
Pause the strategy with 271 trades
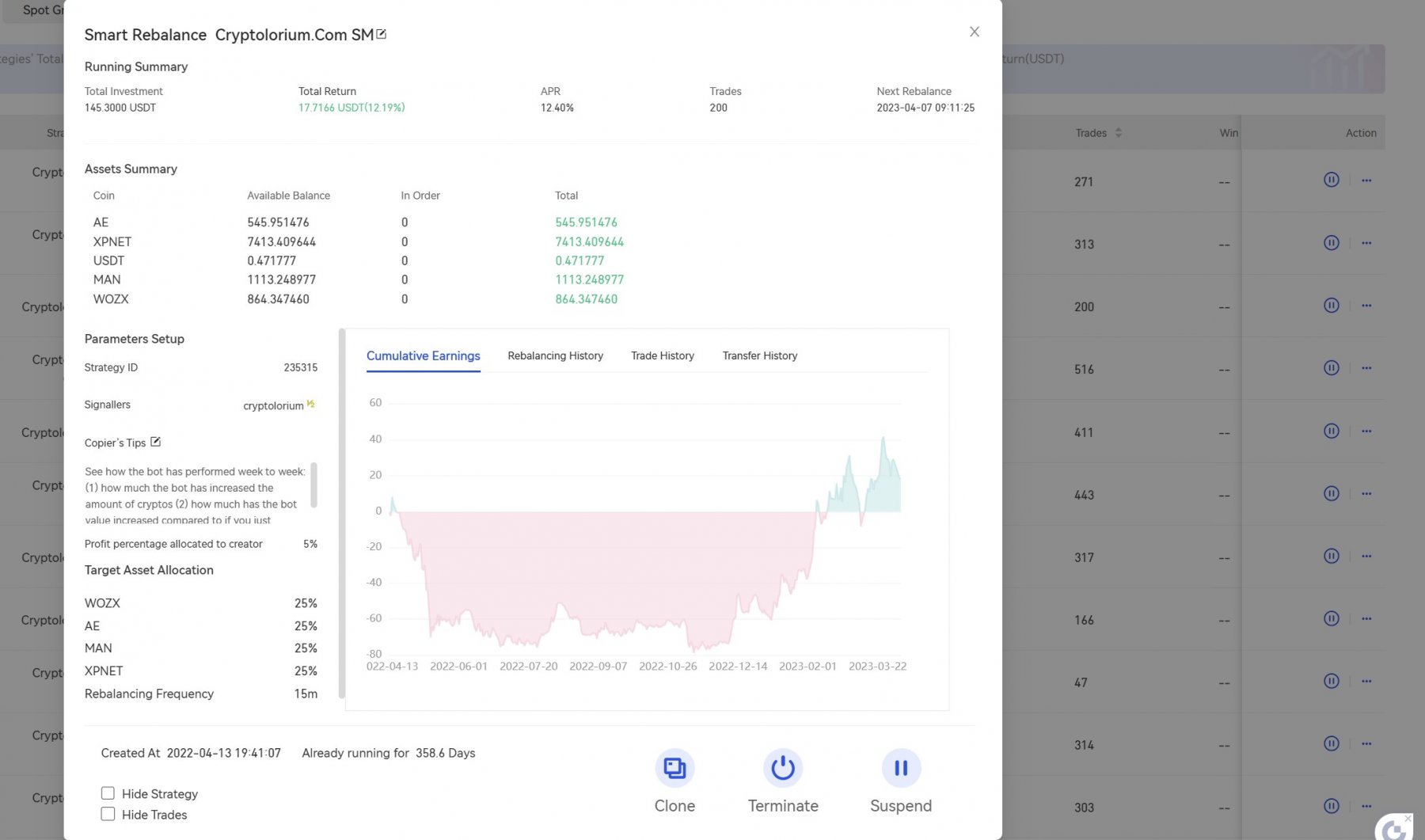point(1331,180)
